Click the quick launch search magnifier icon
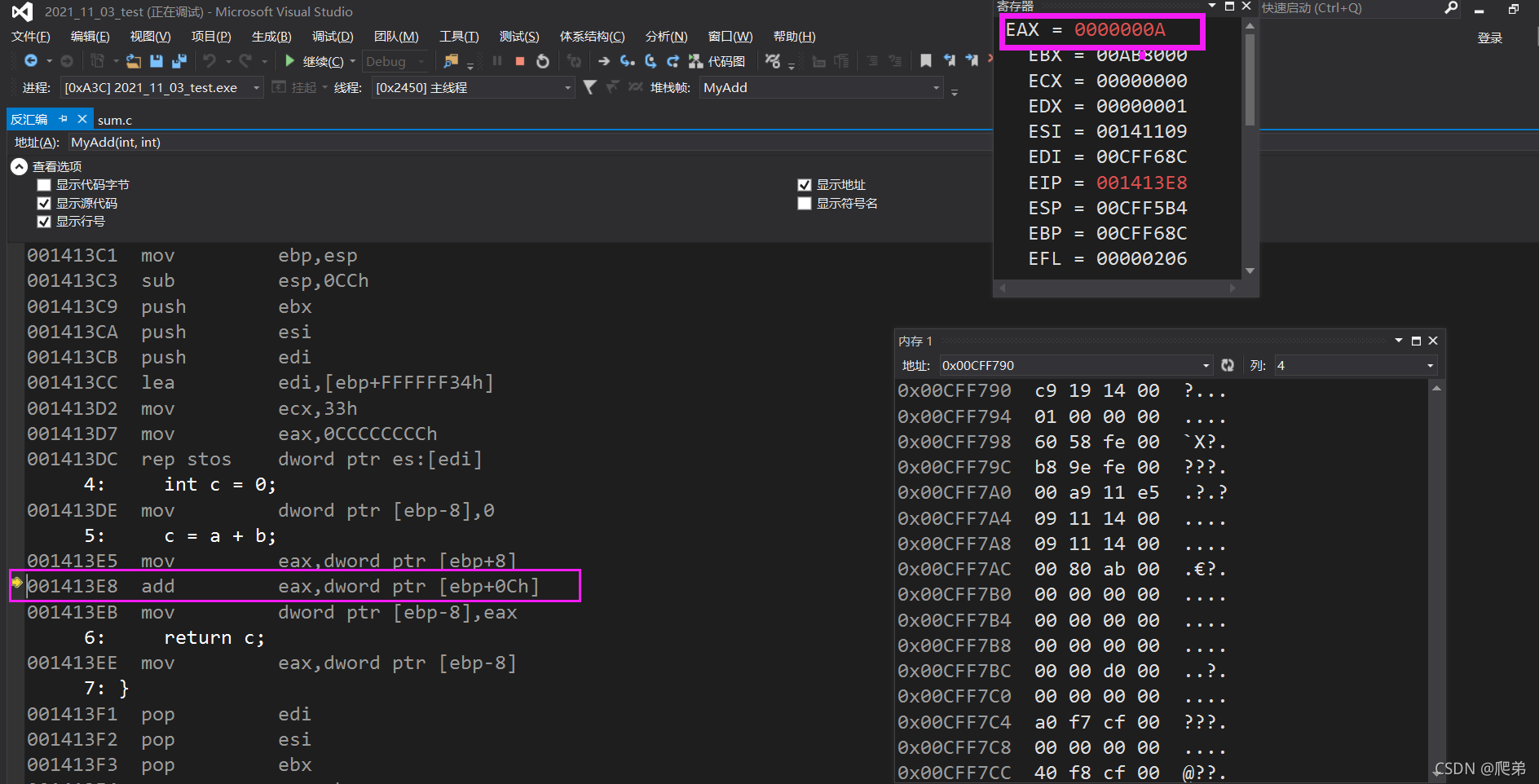This screenshot has height=784, width=1539. [x=1451, y=8]
